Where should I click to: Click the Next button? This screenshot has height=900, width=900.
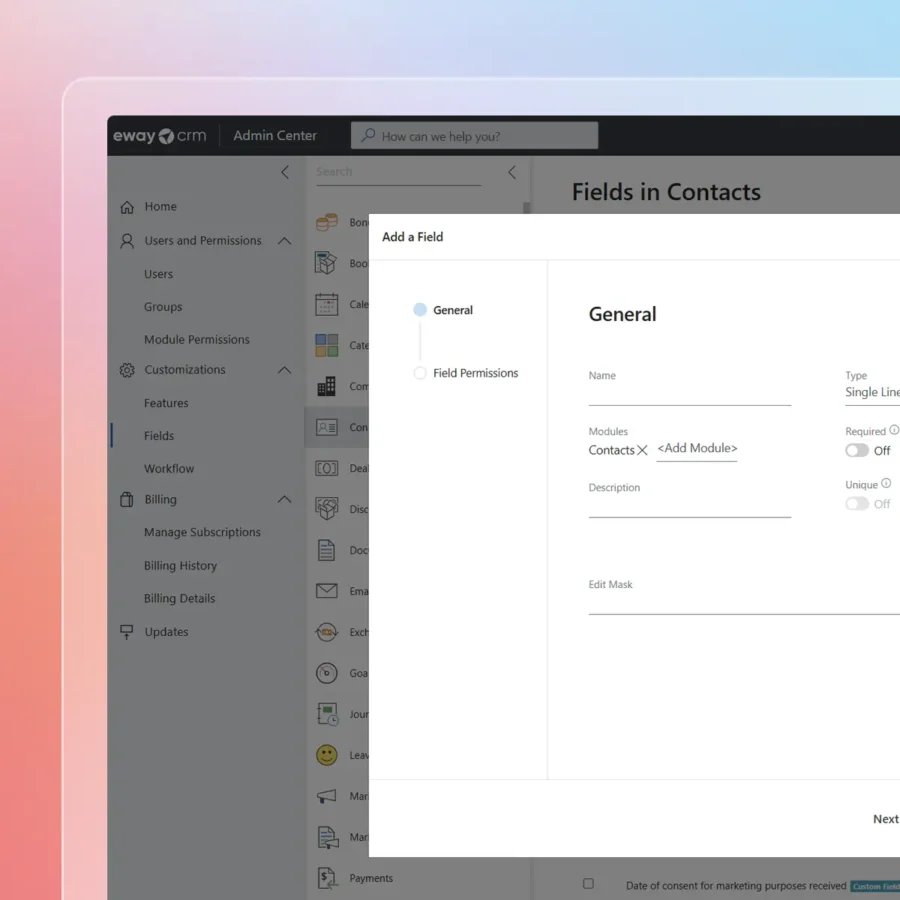coord(886,819)
